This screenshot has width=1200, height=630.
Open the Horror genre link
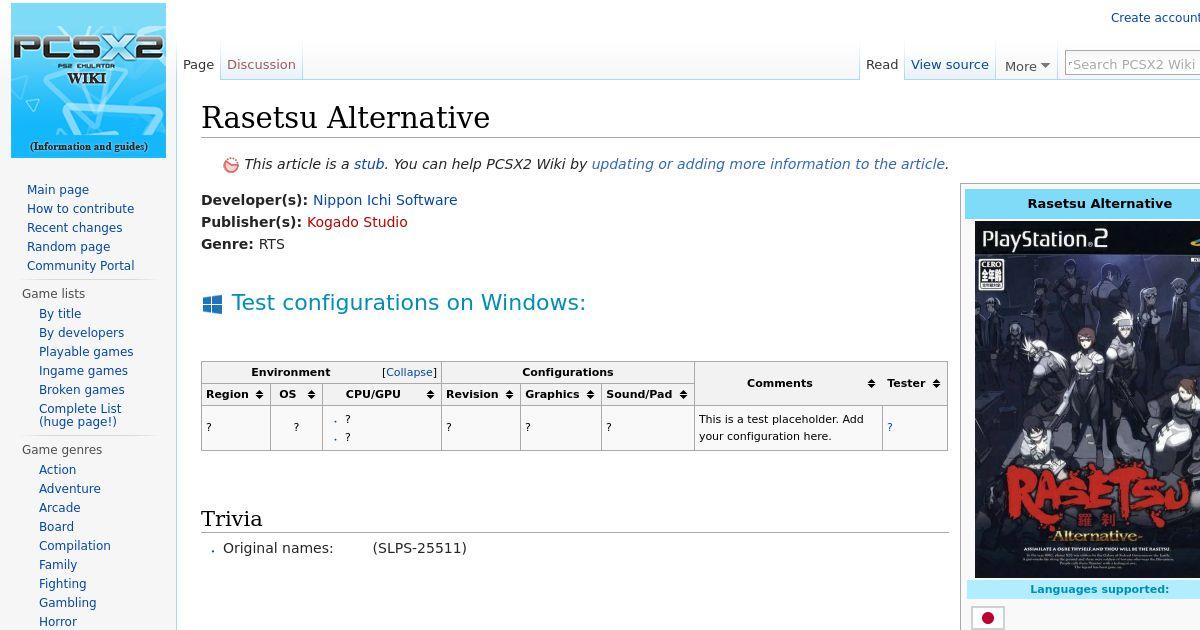click(x=57, y=622)
